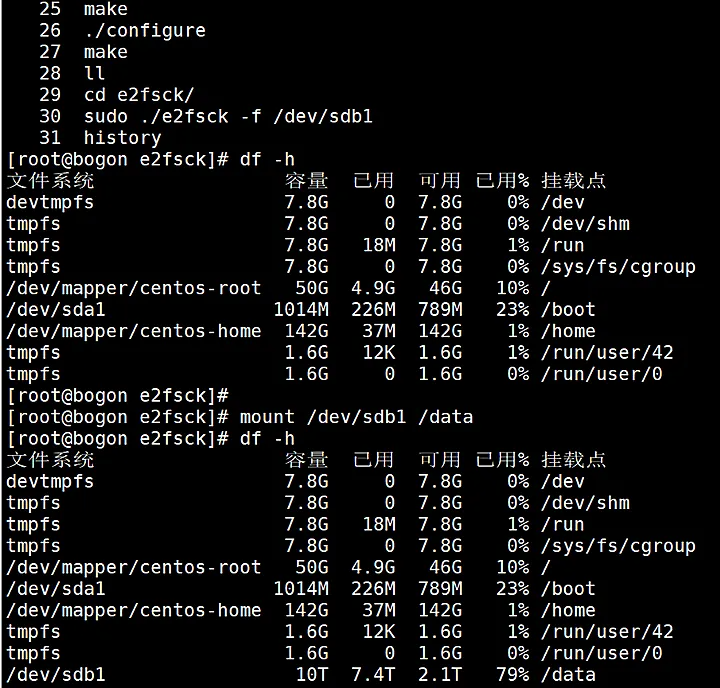Image resolution: width=720 pixels, height=688 pixels.
Task: Click the first /sys/fs/cgroup mount point
Action: coord(617,267)
